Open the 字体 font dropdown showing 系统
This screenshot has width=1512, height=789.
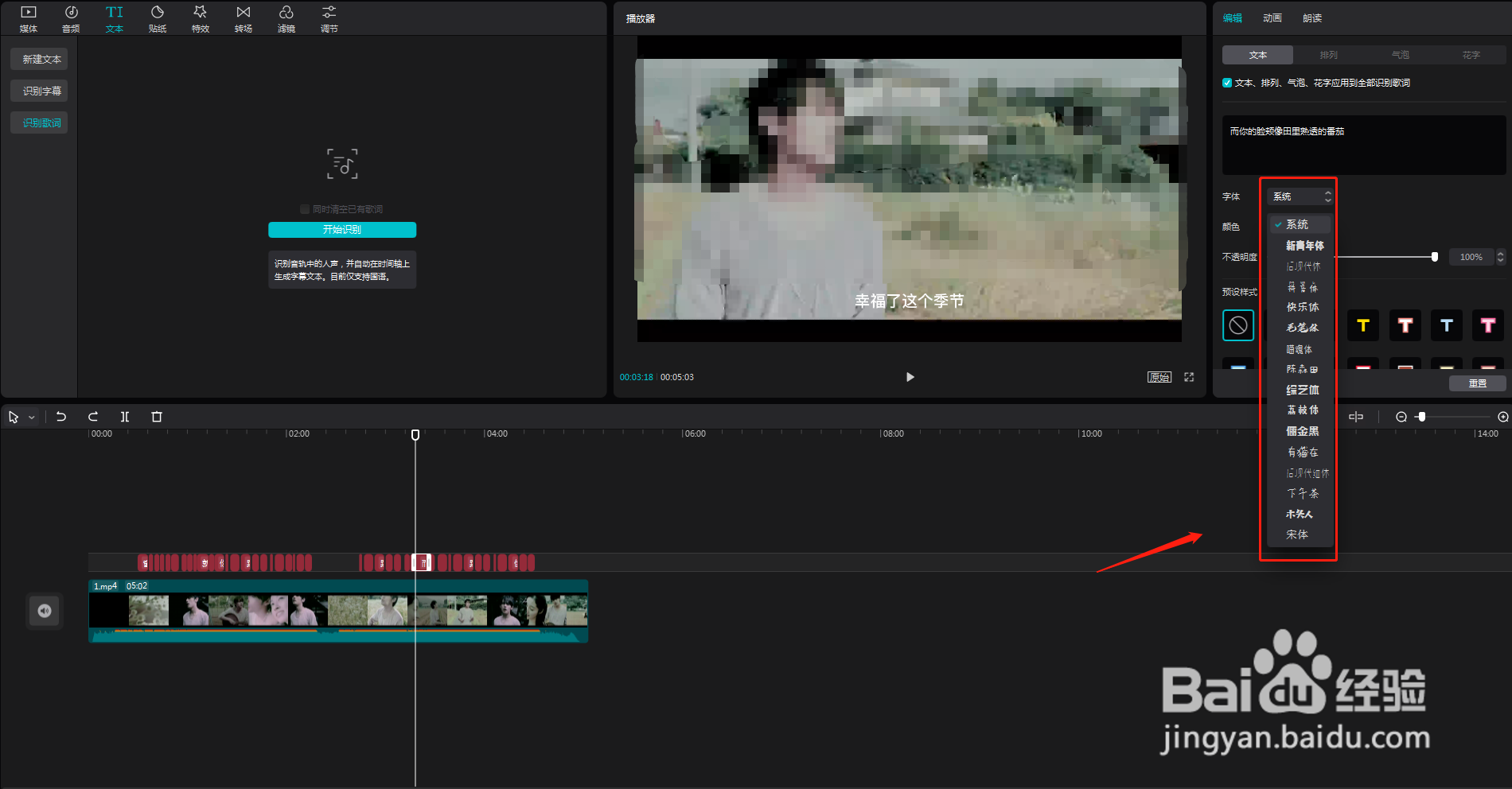point(1300,196)
